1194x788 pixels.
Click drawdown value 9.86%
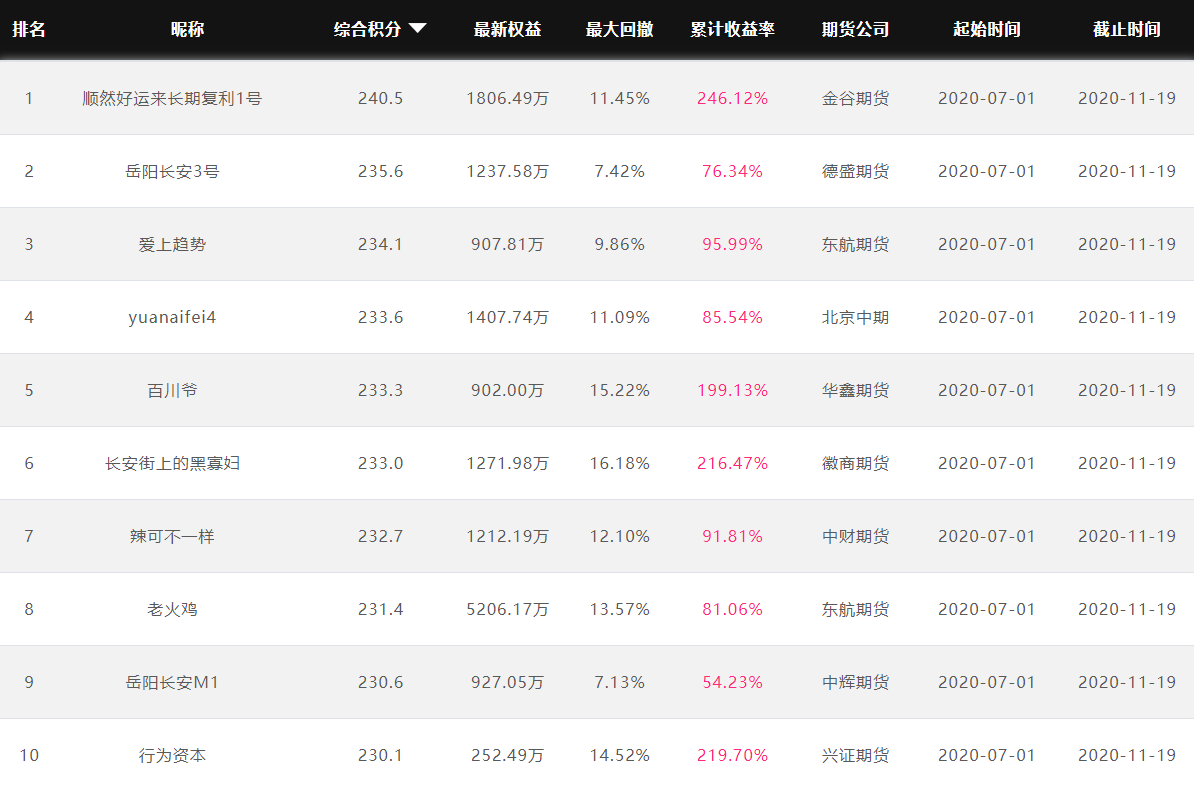coord(620,244)
